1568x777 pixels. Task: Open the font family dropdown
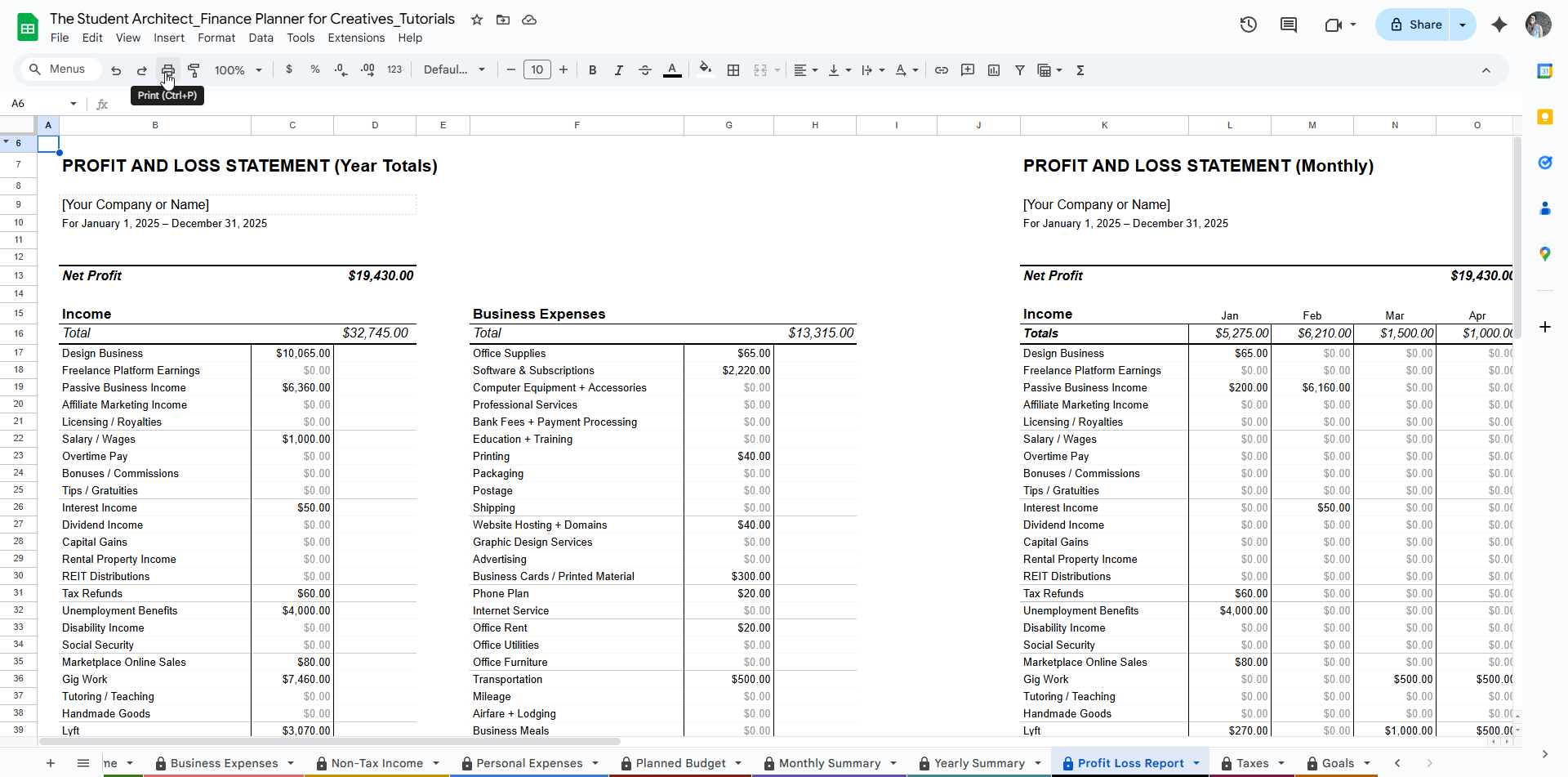[x=454, y=70]
